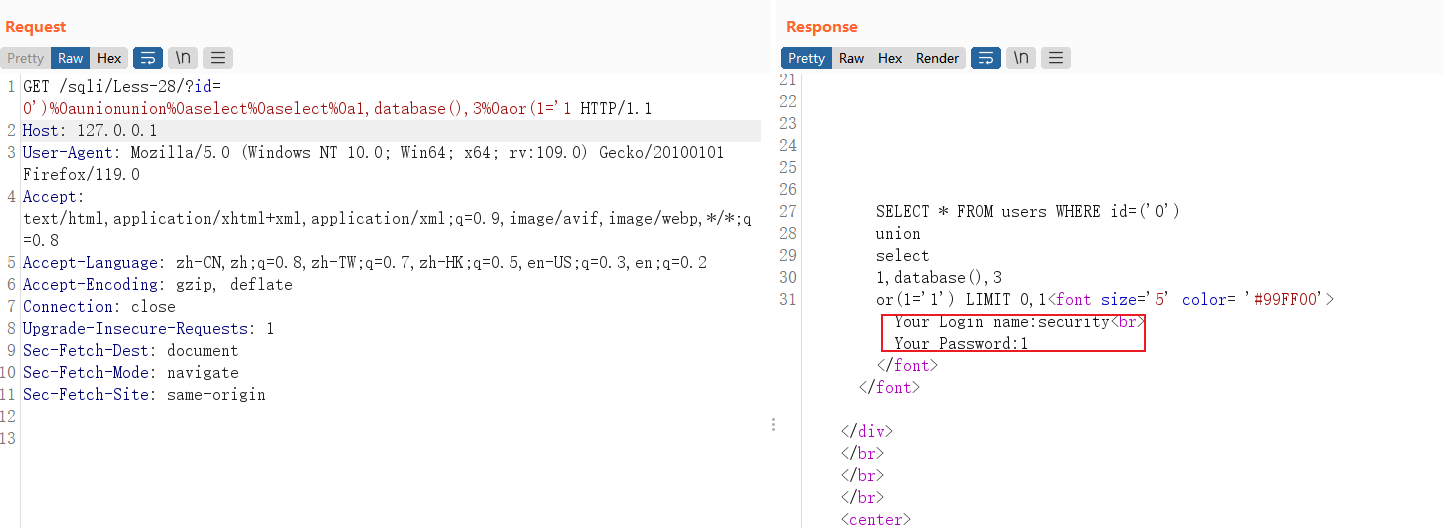Click 'Accept-Encoding: gzip, deflate' header
Viewport: 1444px width, 528px height.
pyautogui.click(x=158, y=285)
